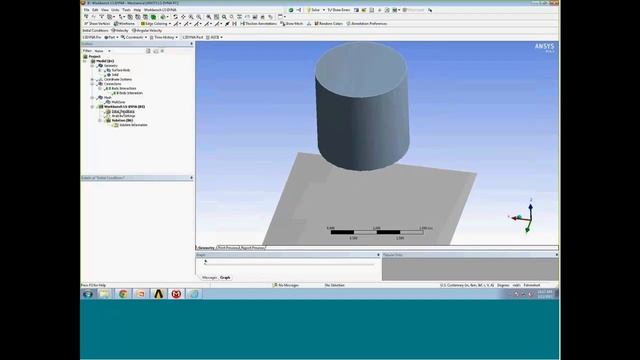Select the Rotate view tool
Viewport: 640px width, 360px height.
click(x=175, y=17)
